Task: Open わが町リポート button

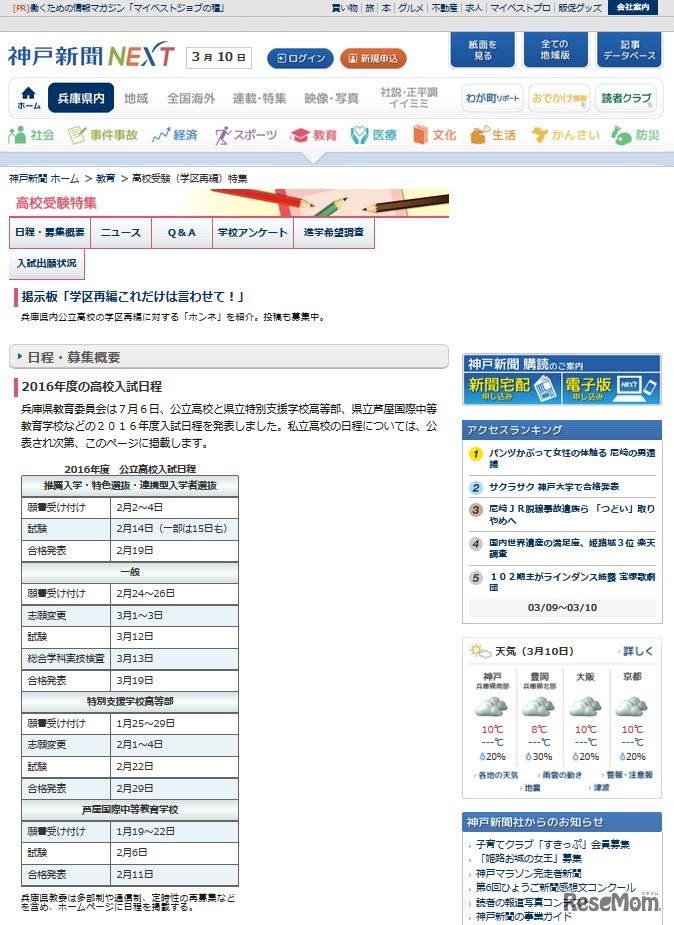Action: [x=492, y=98]
